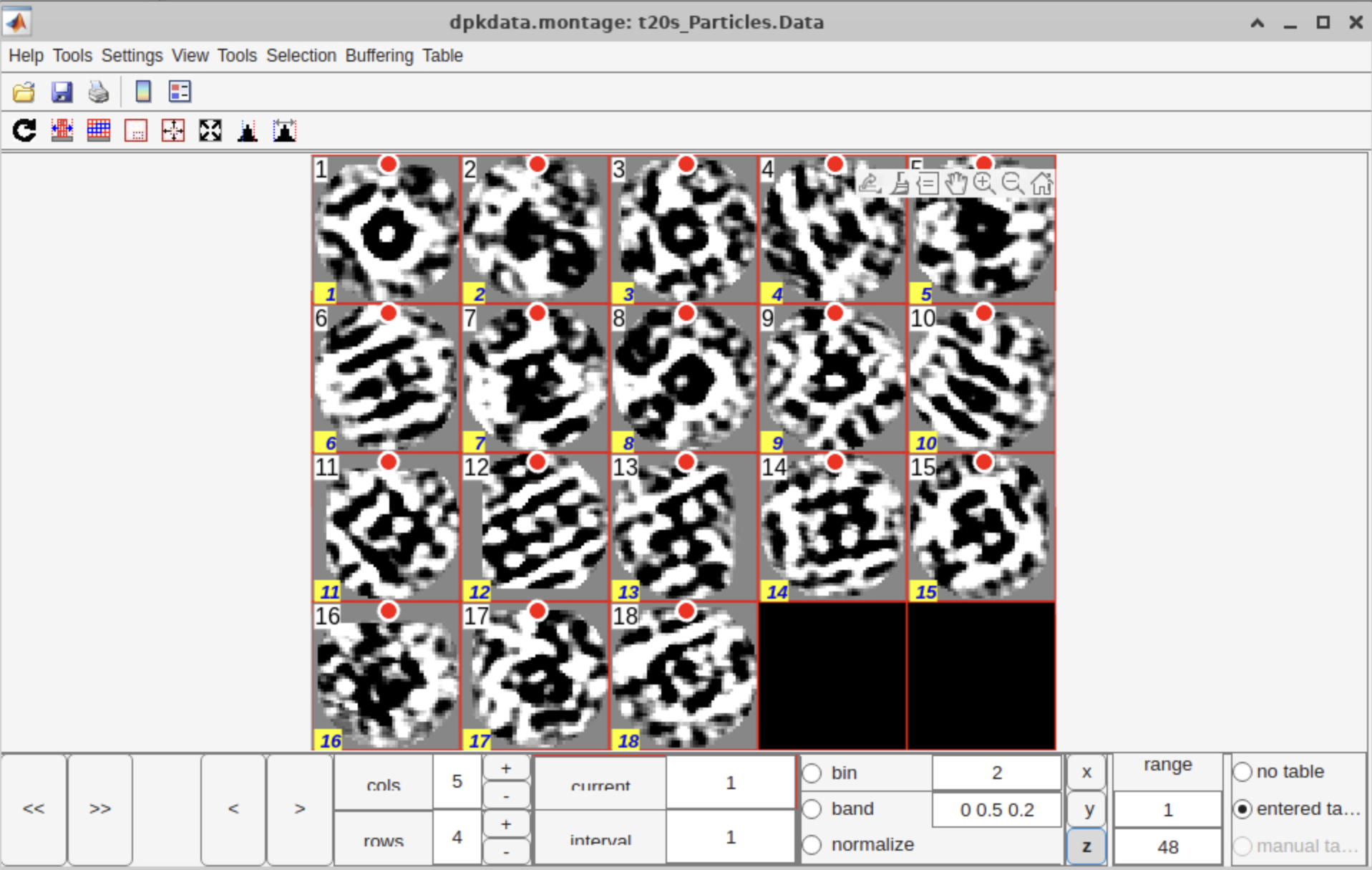Refresh montage with the circular arrow icon
This screenshot has height=870, width=1372.
[x=24, y=130]
